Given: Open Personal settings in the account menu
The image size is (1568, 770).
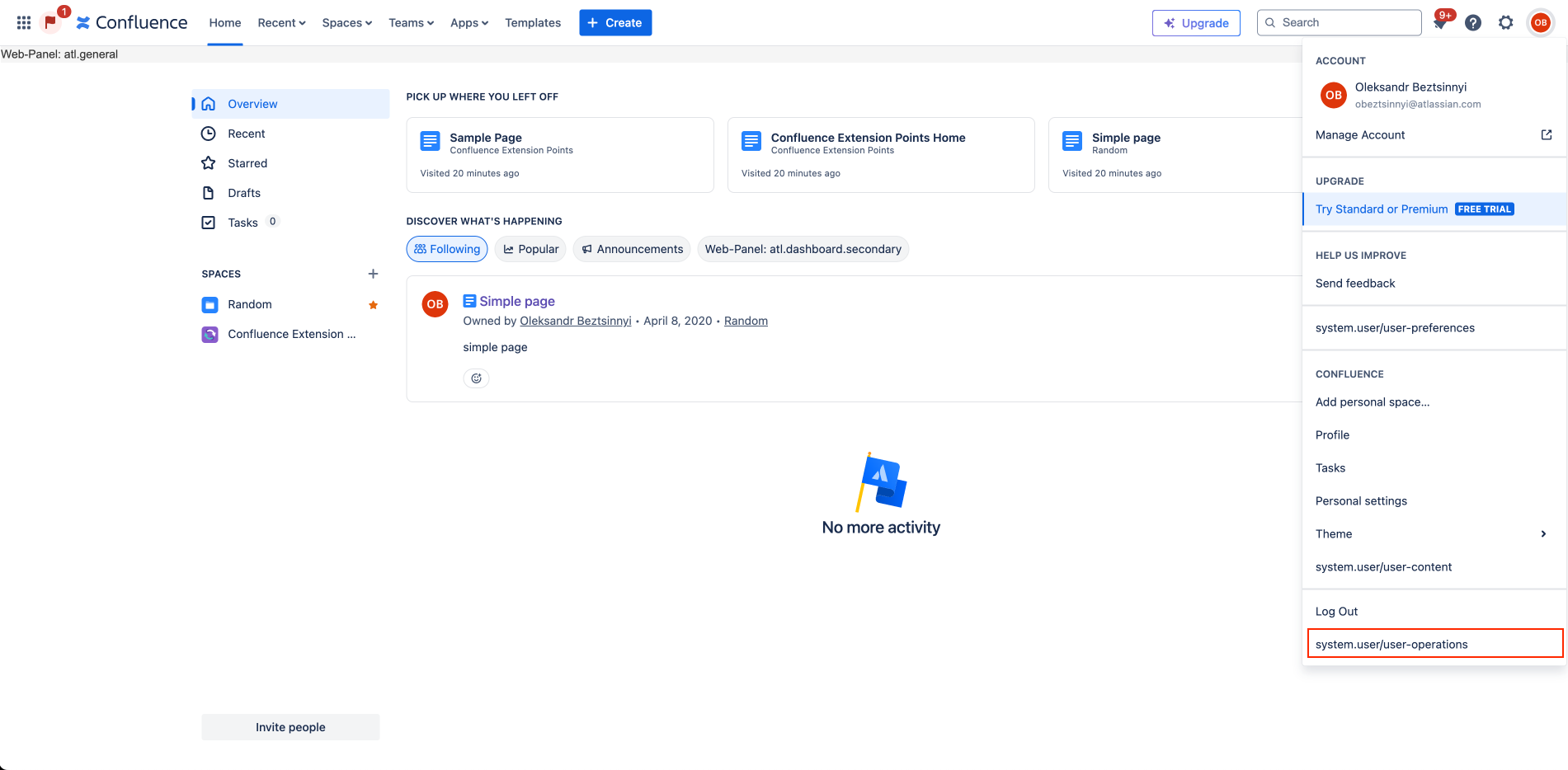Looking at the screenshot, I should (1434, 501).
